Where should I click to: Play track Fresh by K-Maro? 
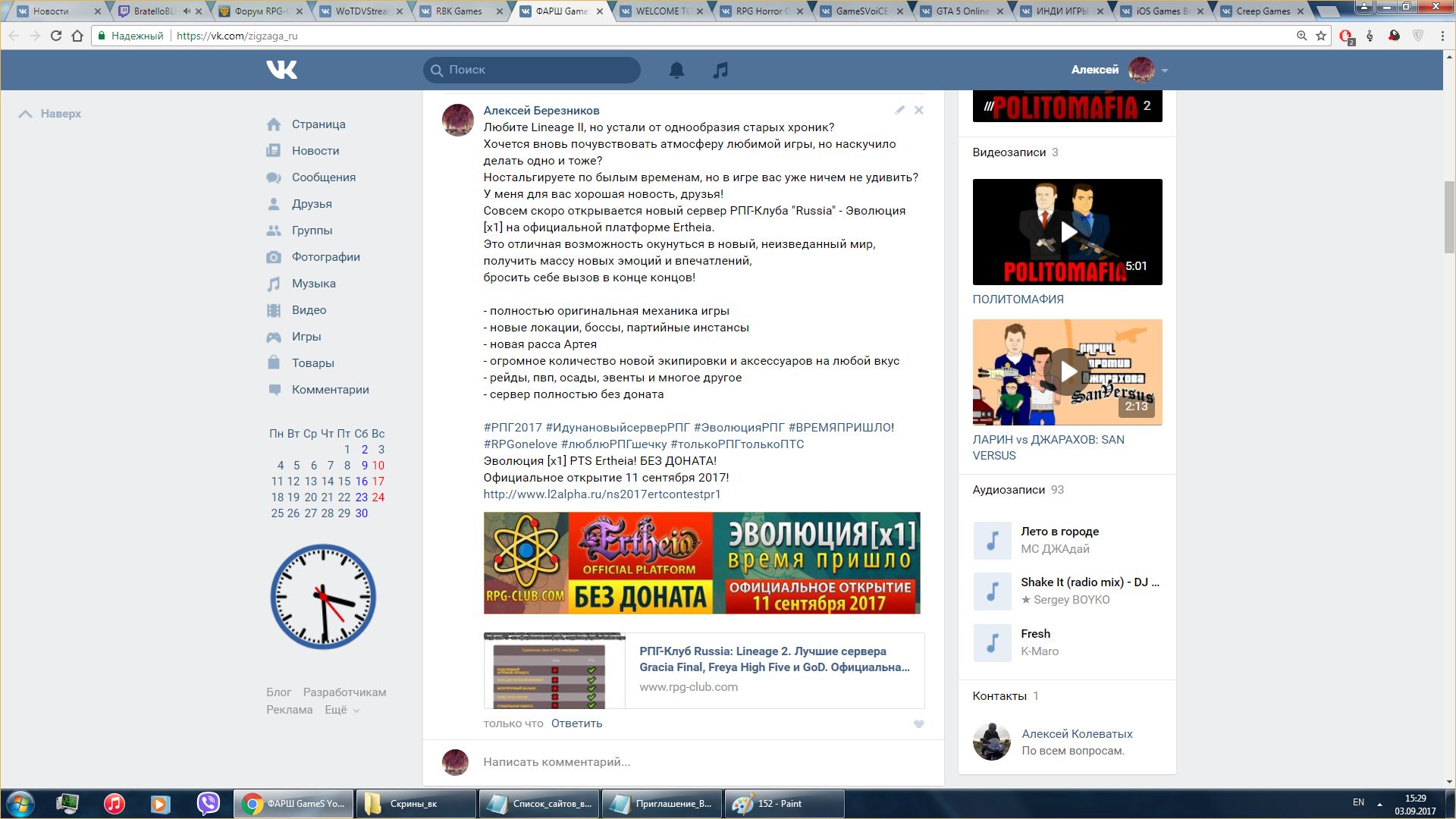[992, 643]
